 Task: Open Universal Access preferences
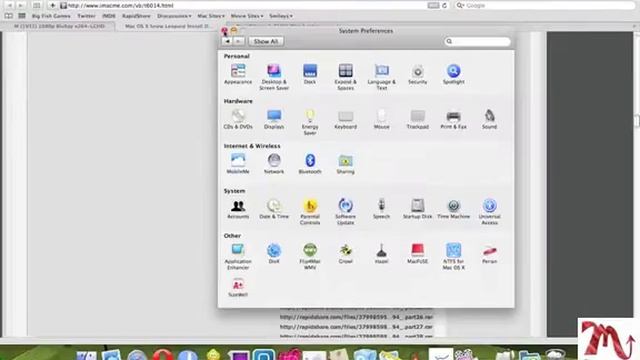click(x=489, y=211)
